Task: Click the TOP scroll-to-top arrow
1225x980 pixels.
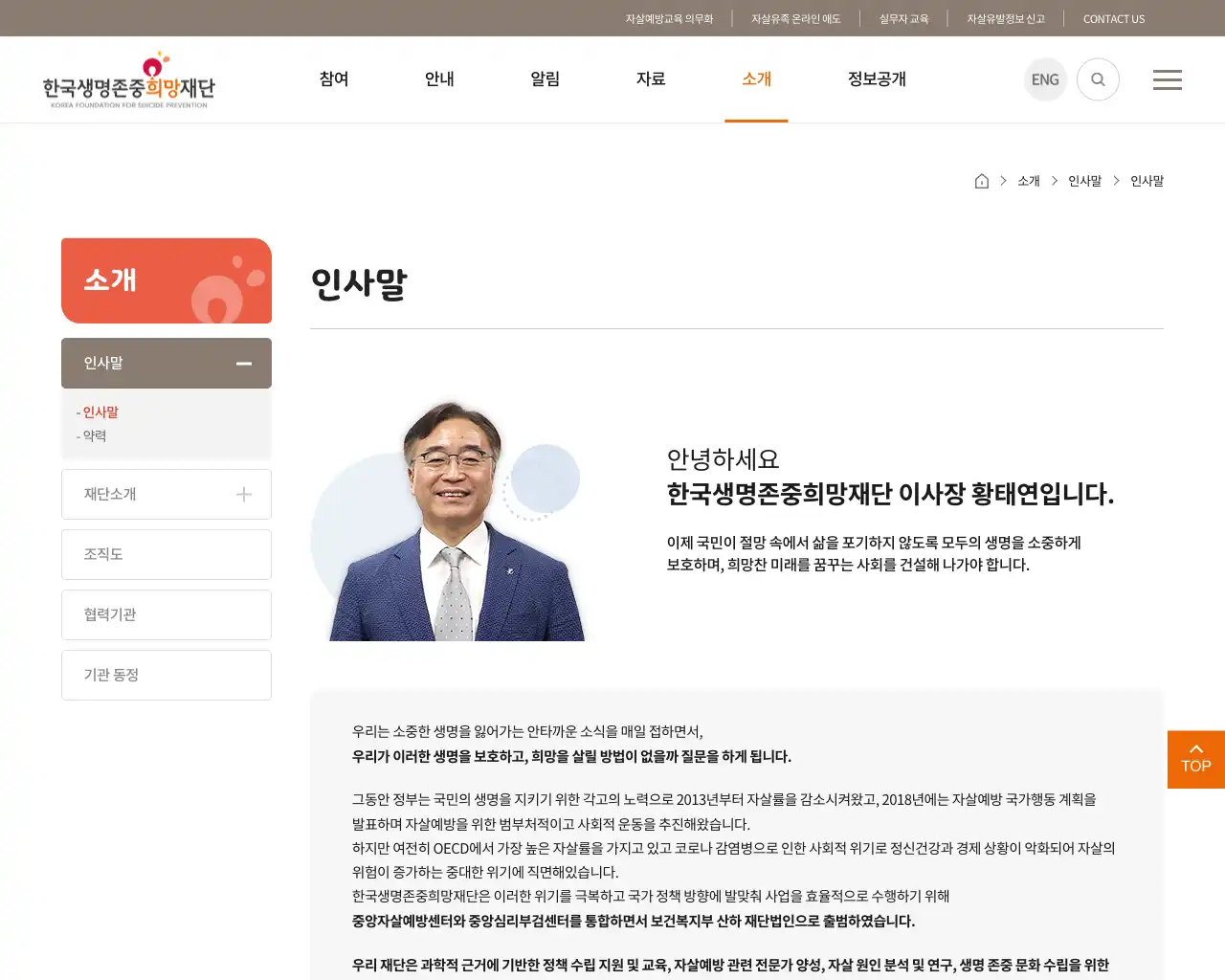Action: pyautogui.click(x=1195, y=759)
